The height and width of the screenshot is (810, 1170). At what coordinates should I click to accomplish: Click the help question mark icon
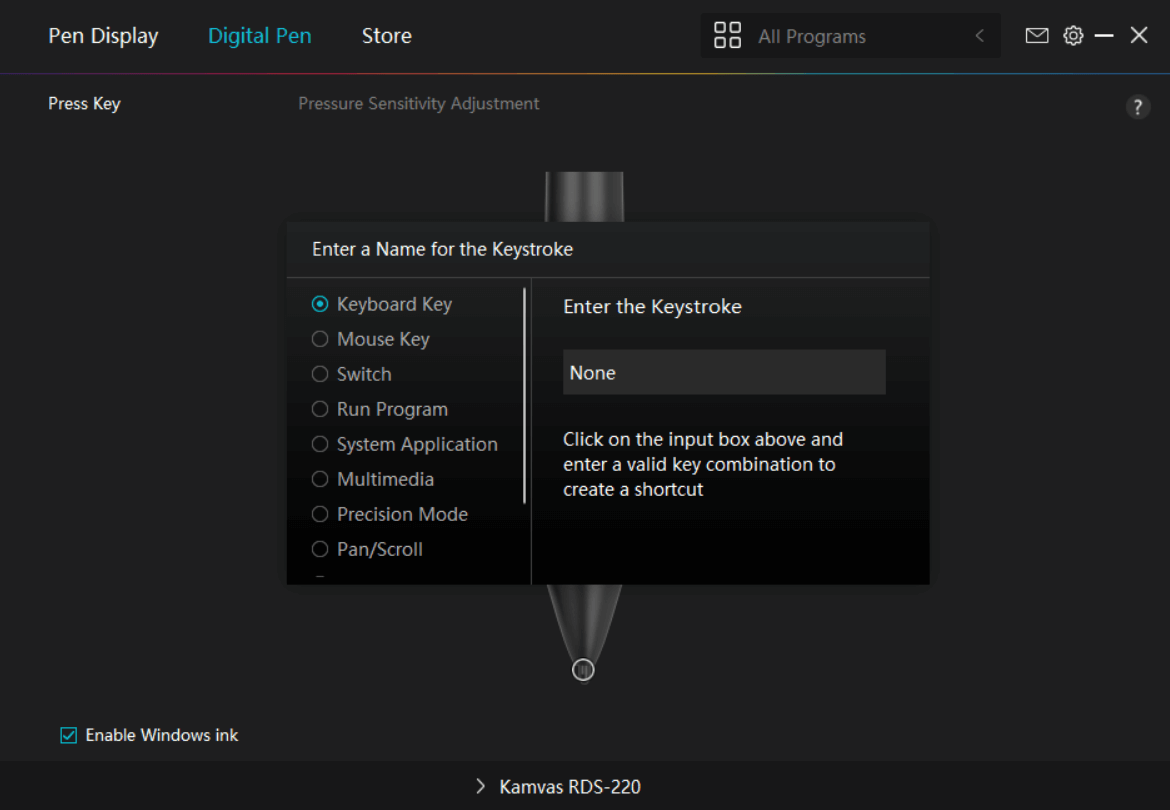pos(1137,107)
